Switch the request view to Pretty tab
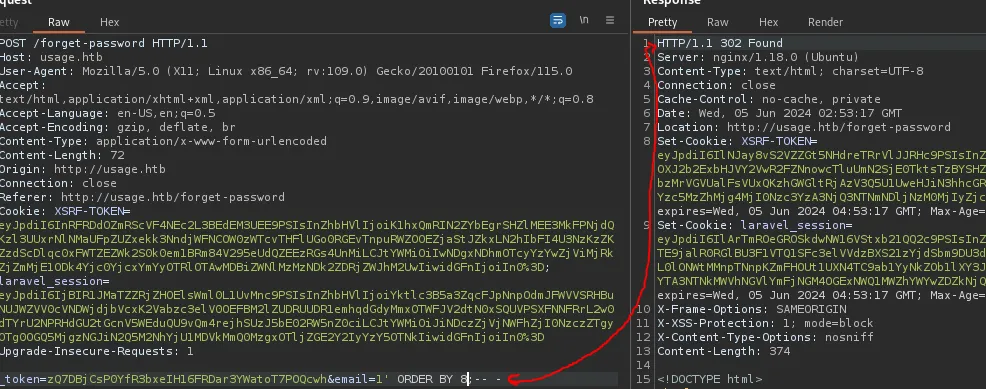 pos(9,22)
